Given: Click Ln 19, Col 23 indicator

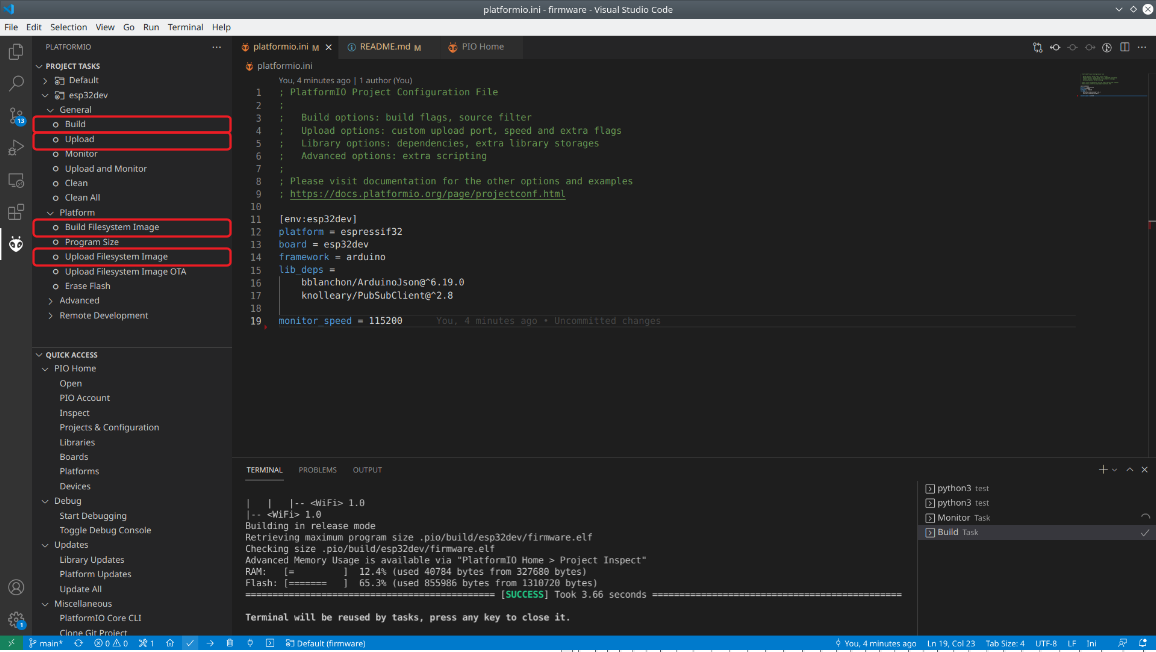Looking at the screenshot, I should click(951, 643).
